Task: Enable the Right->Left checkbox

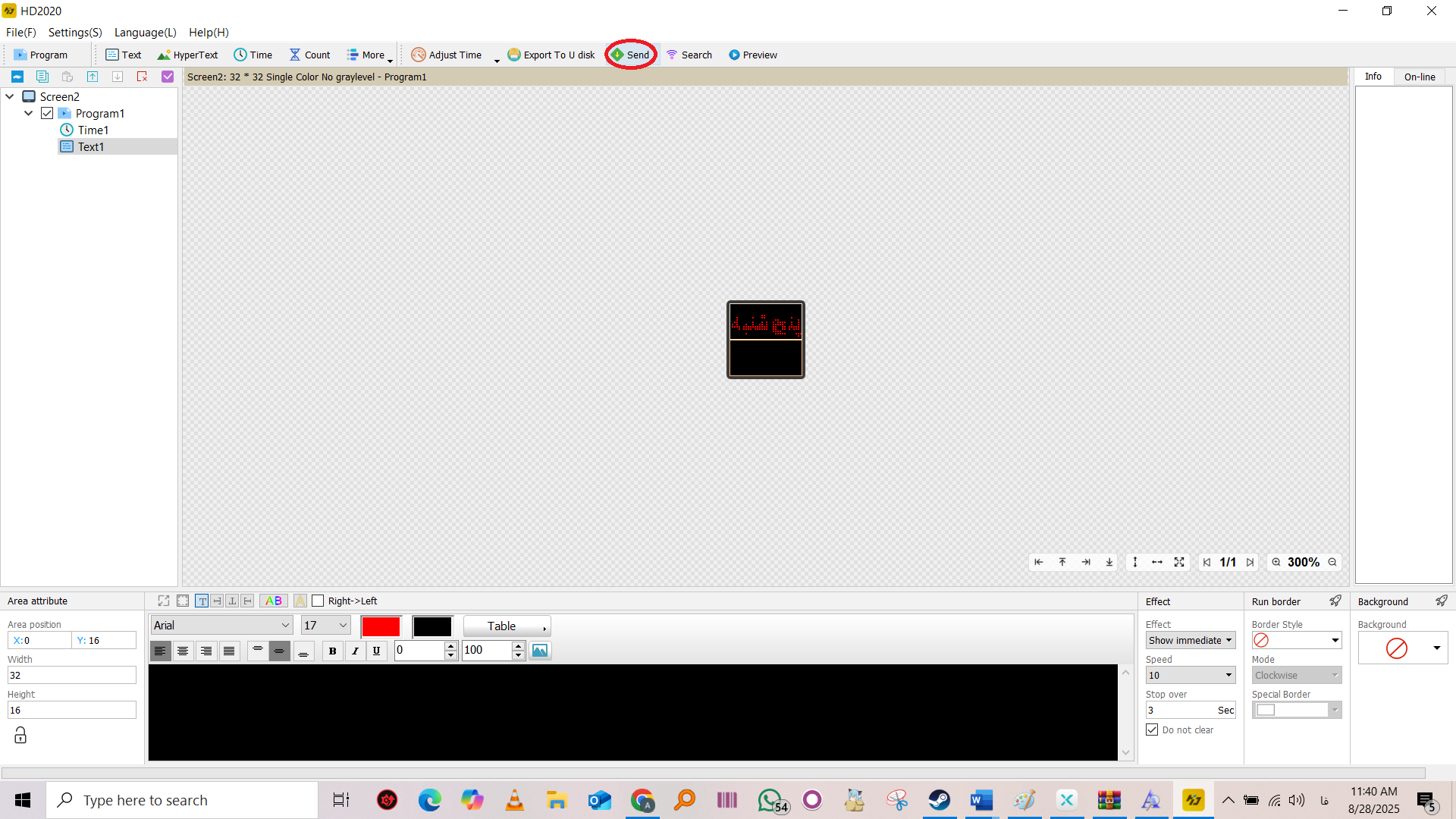Action: [x=318, y=601]
